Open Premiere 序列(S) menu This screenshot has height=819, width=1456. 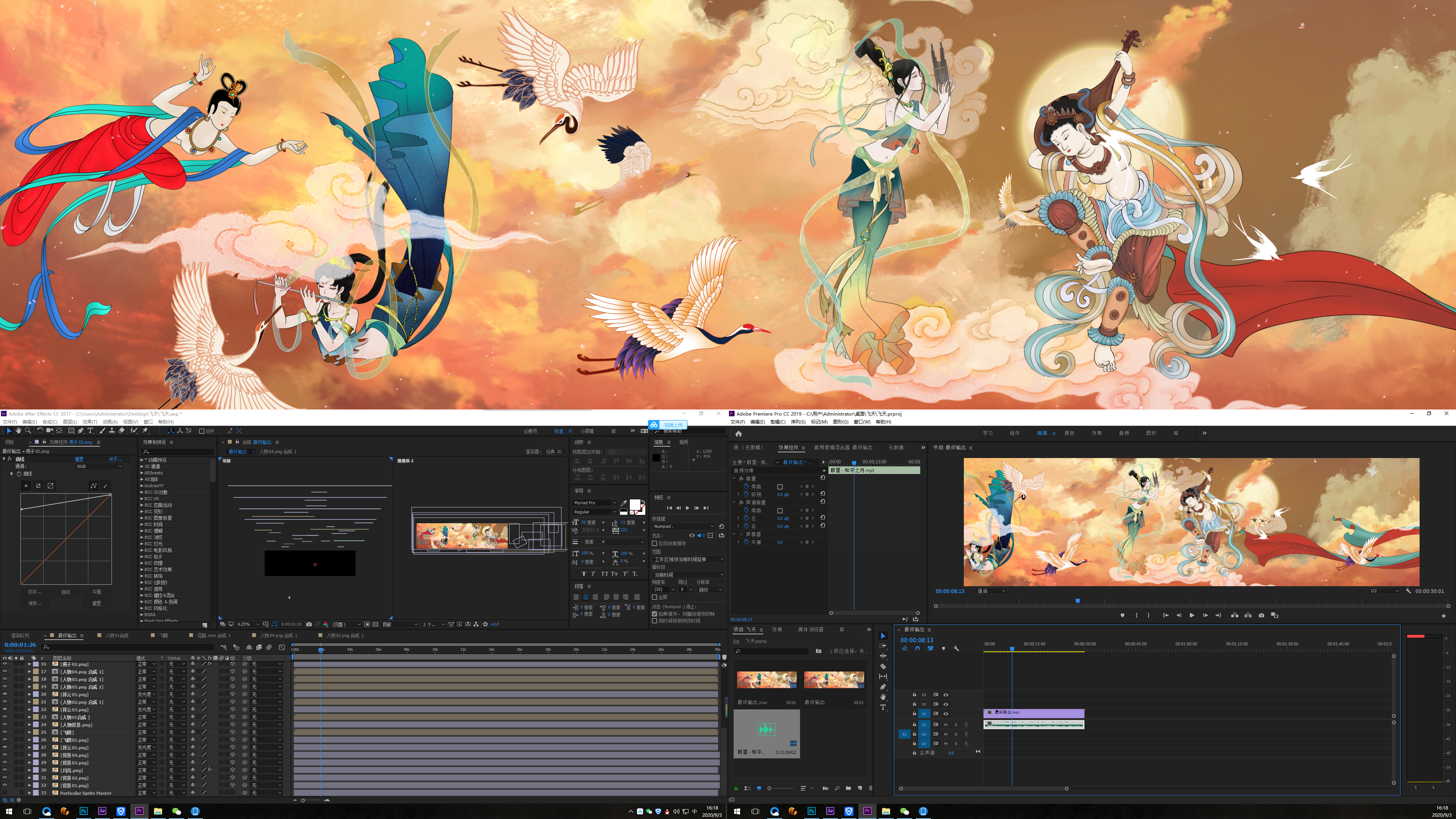point(798,422)
